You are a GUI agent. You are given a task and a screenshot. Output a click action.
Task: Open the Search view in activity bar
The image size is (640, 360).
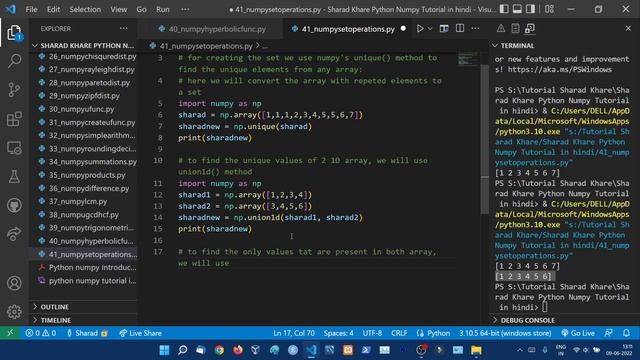click(14, 61)
